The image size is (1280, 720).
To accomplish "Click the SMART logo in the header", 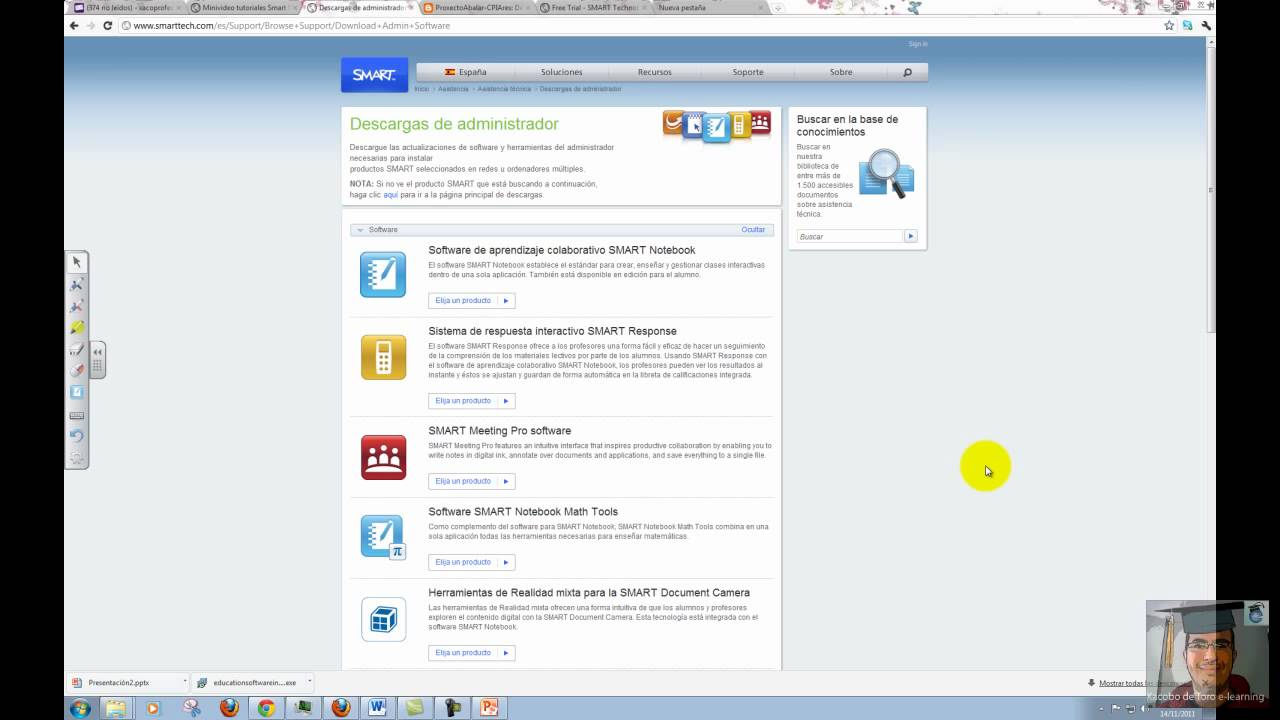I will 374,75.
